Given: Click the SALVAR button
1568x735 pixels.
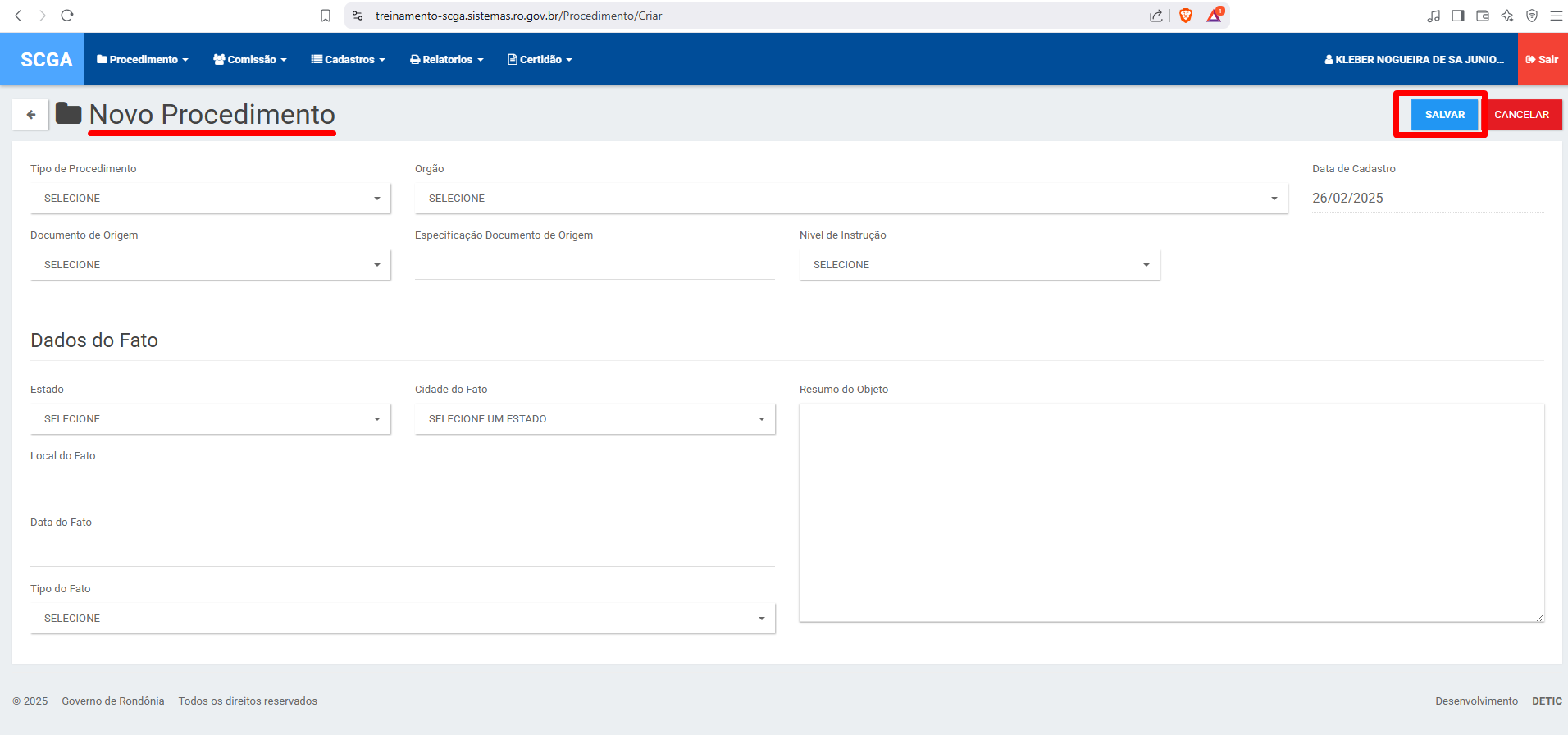Looking at the screenshot, I should [1444, 115].
